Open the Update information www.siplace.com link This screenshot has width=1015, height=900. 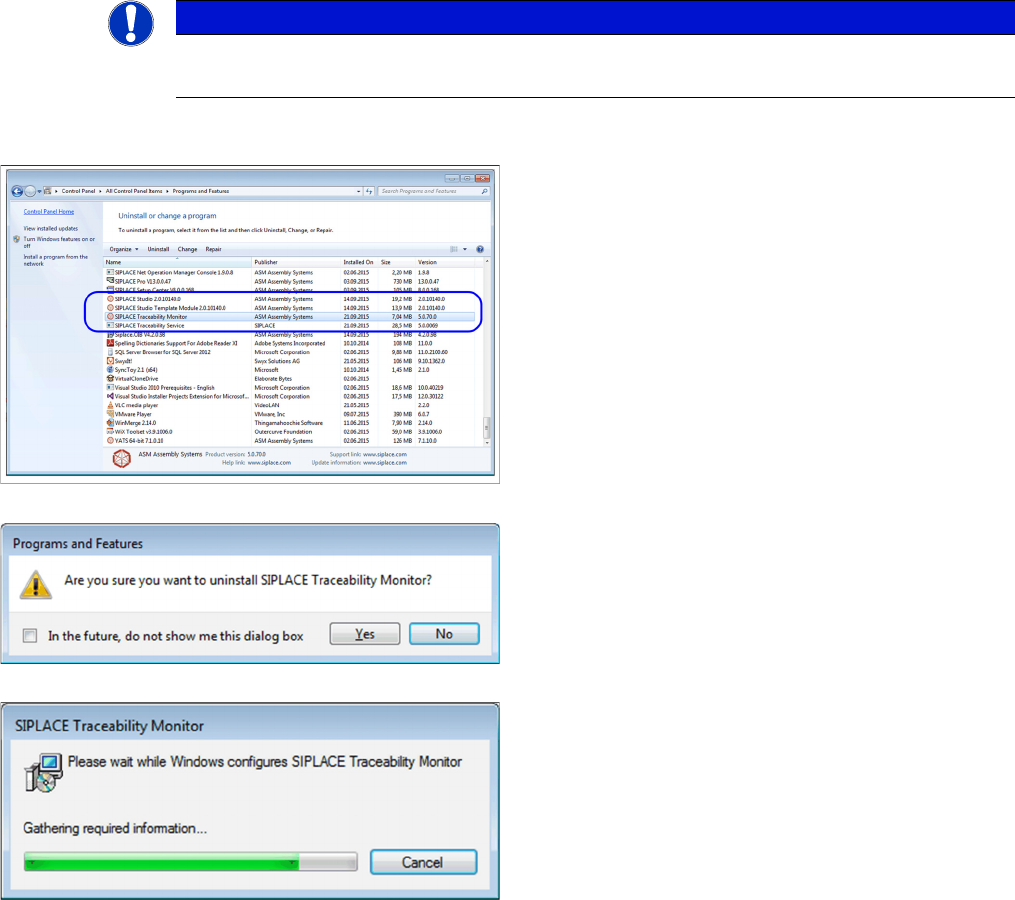point(385,463)
